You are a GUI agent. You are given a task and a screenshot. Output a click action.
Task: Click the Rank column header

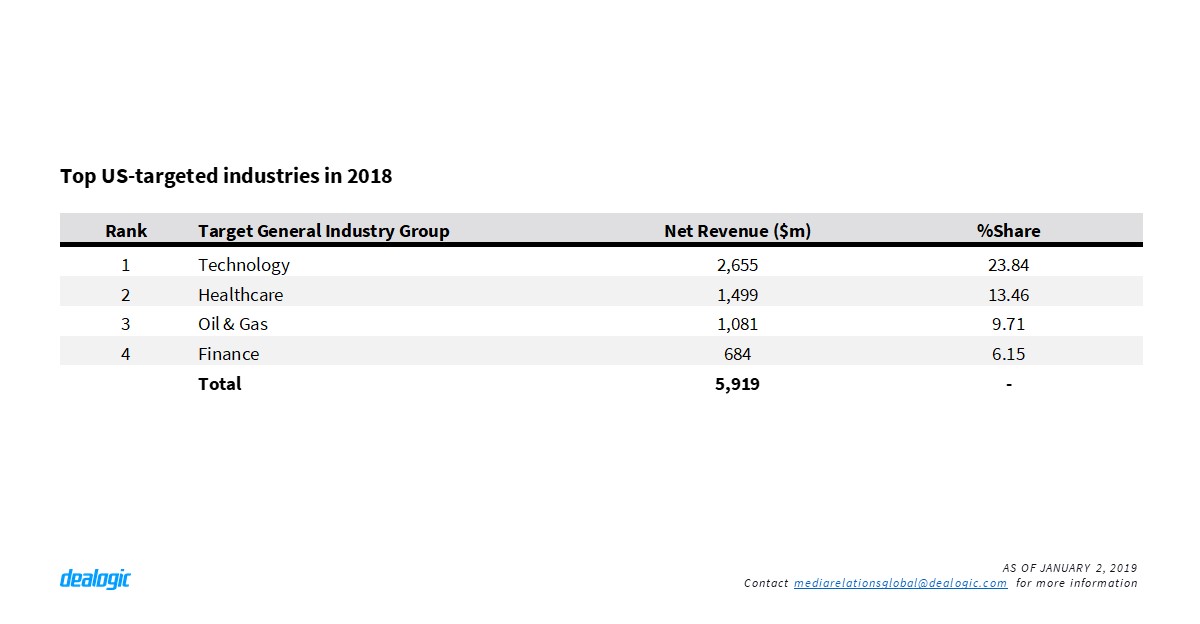126,231
